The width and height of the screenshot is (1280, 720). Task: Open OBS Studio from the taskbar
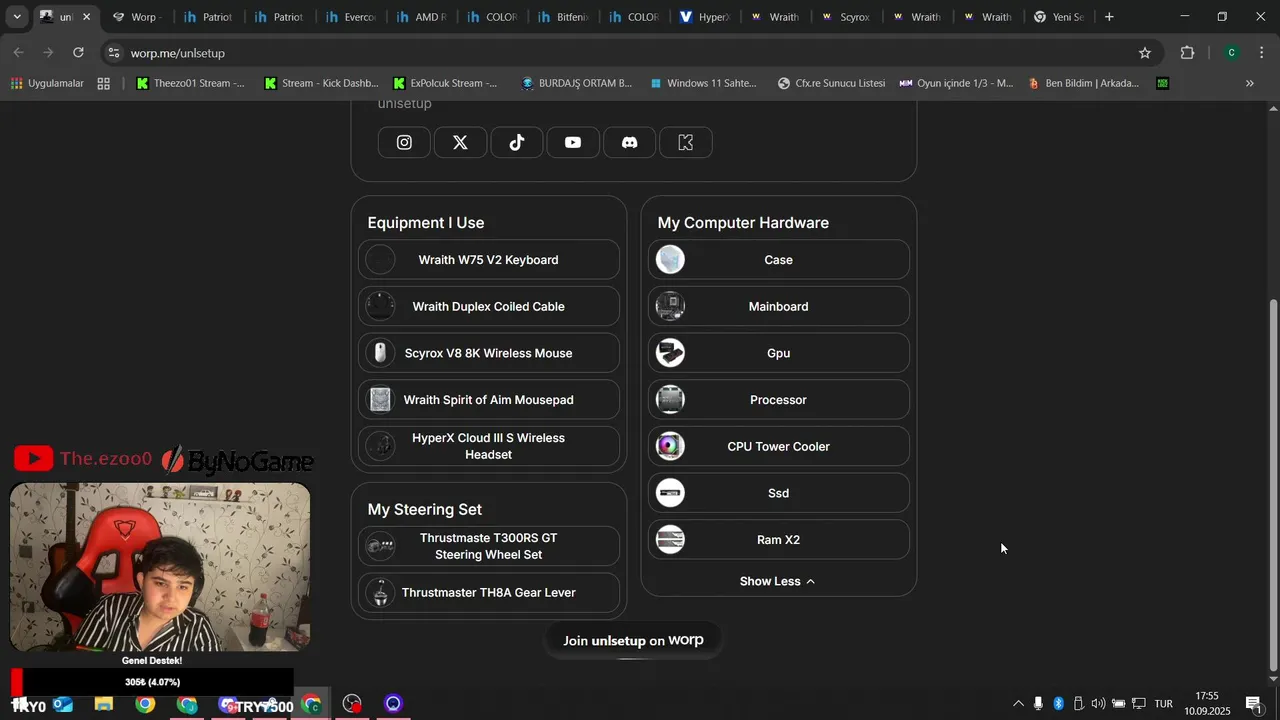tap(352, 704)
